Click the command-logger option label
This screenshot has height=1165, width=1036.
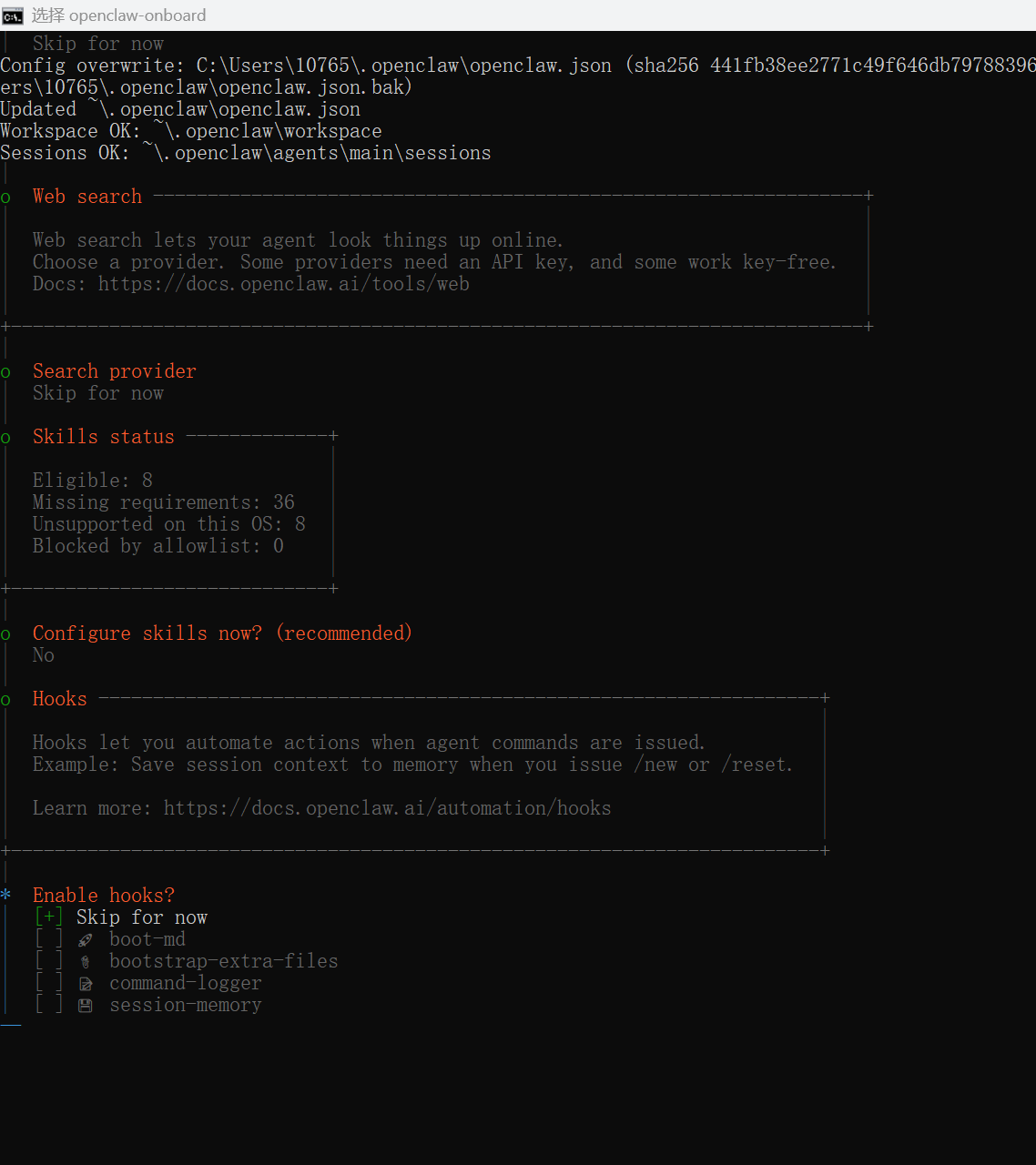[186, 983]
